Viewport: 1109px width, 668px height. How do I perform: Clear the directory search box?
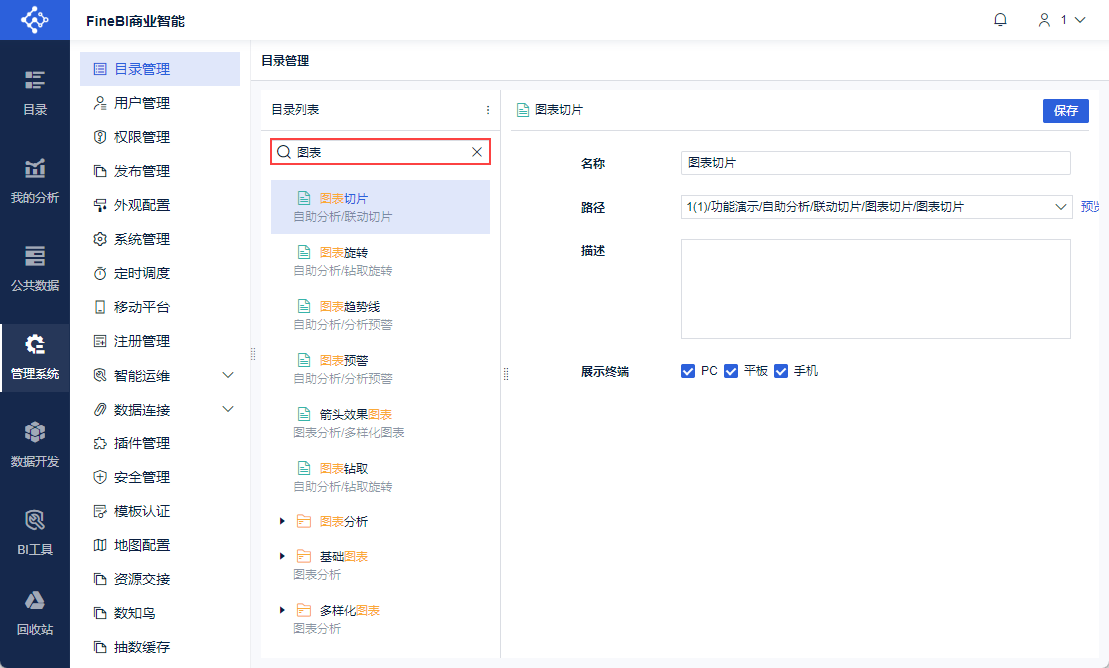(477, 152)
